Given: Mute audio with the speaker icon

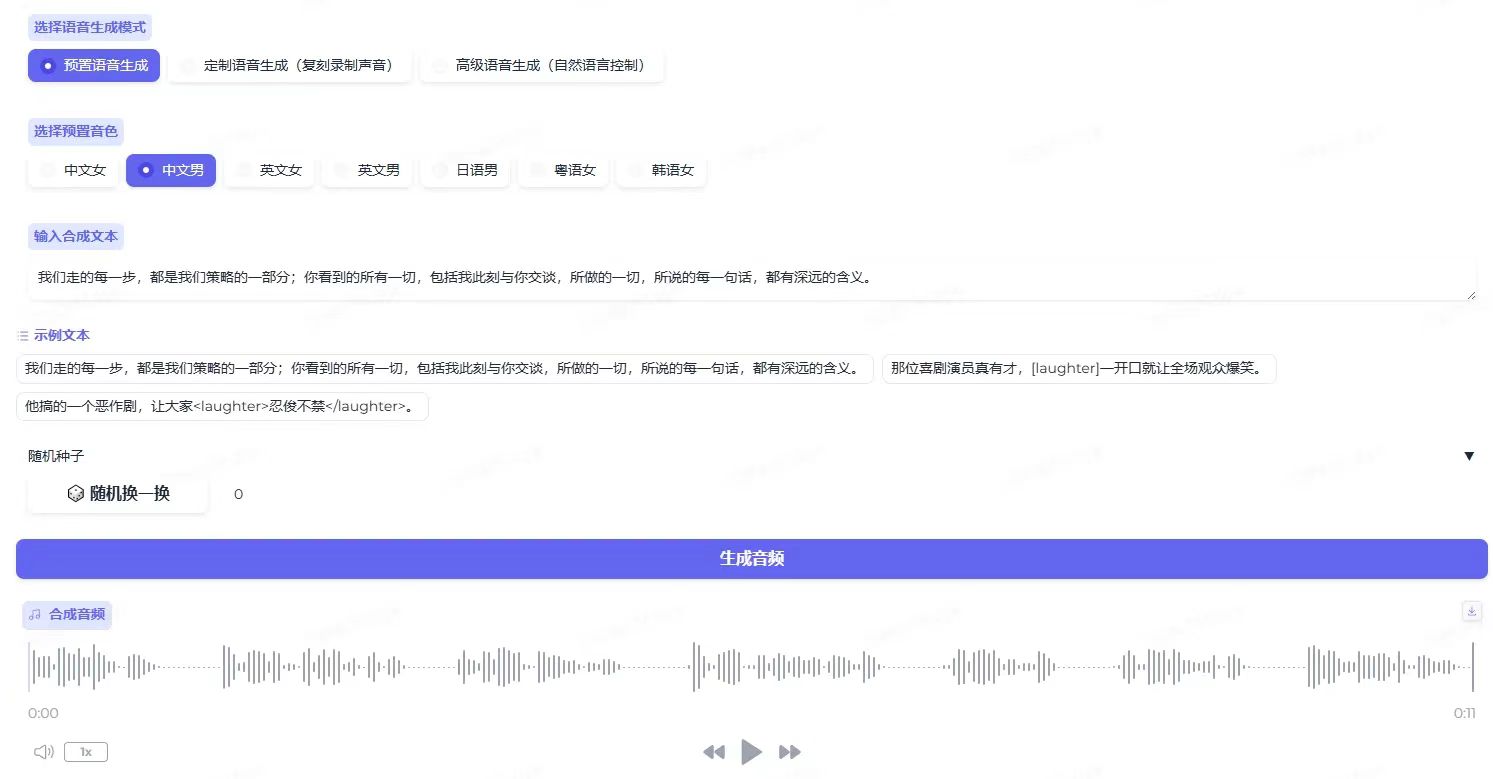Looking at the screenshot, I should tap(43, 752).
